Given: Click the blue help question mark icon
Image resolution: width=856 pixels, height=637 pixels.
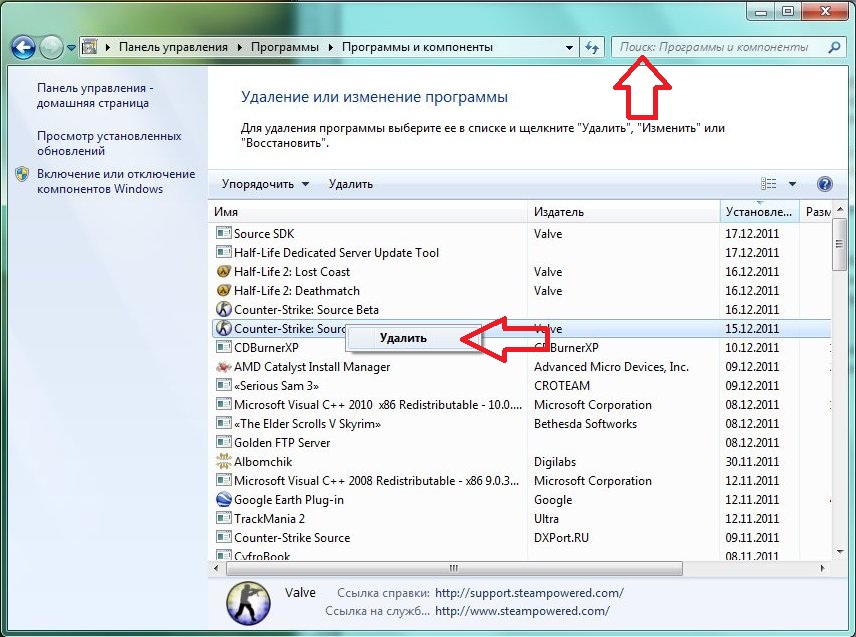Looking at the screenshot, I should pyautogui.click(x=825, y=184).
